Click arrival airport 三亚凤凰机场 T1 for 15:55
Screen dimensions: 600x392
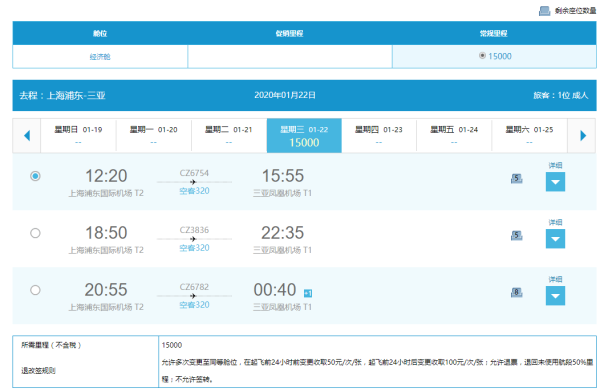(x=282, y=193)
